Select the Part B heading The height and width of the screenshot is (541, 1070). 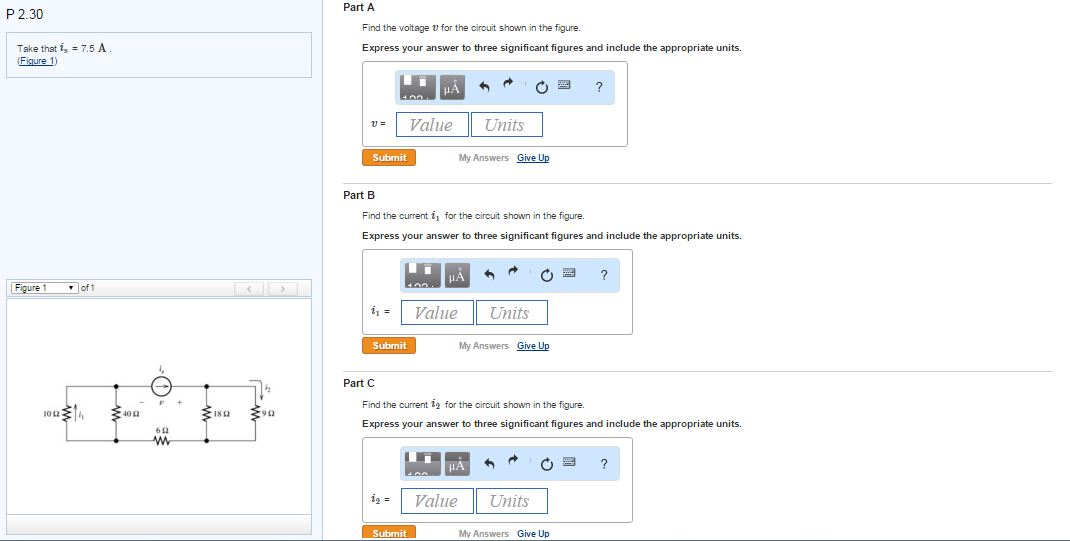pos(359,195)
